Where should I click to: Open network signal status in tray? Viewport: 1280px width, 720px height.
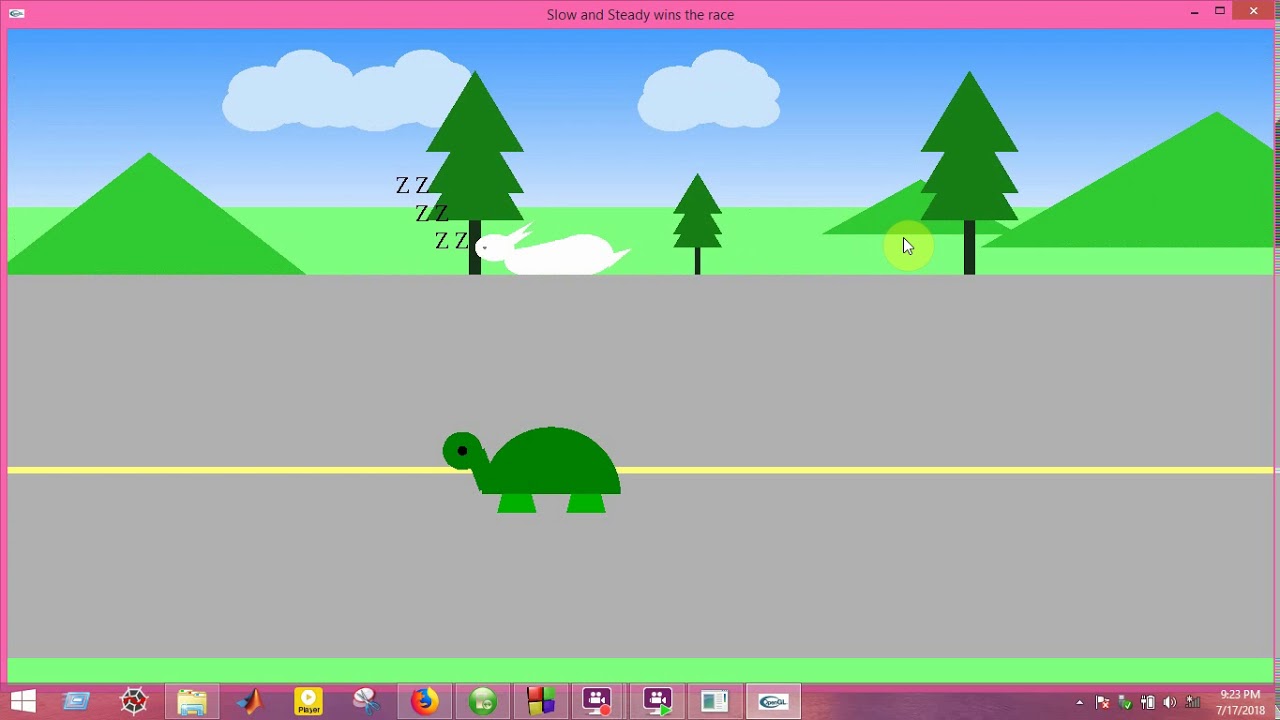click(x=1192, y=703)
